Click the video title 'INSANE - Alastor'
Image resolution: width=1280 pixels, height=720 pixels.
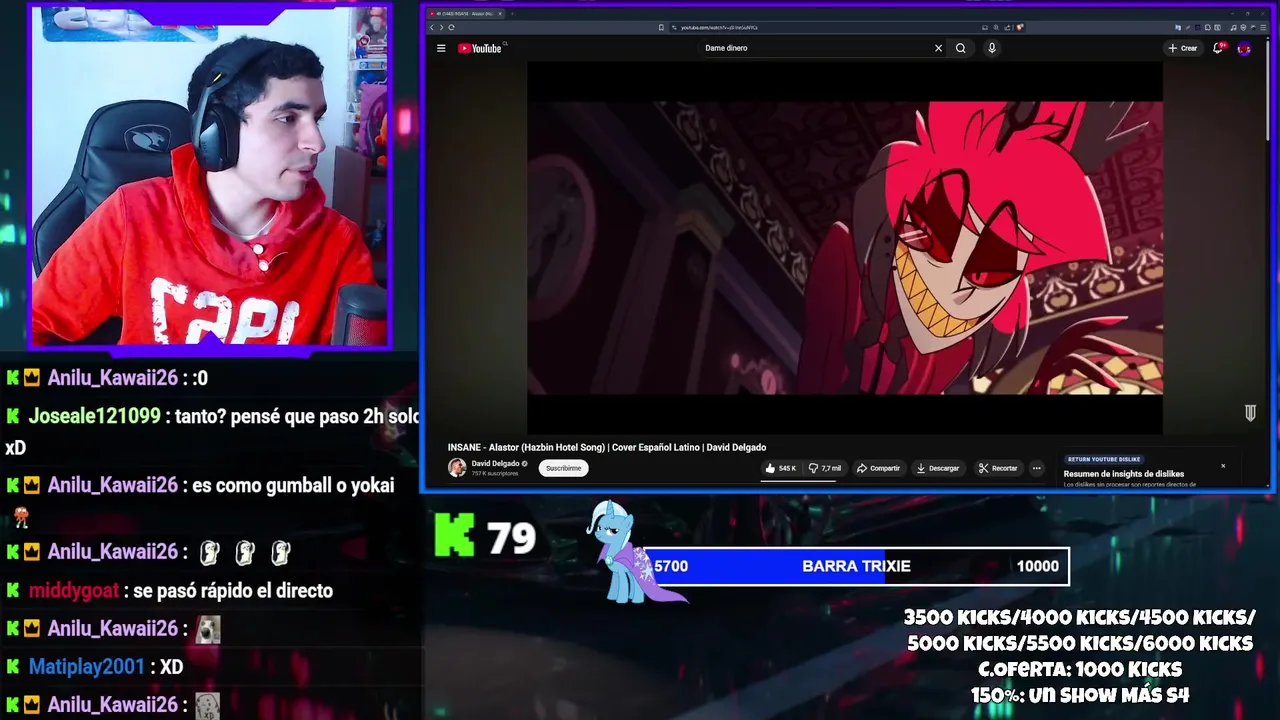click(607, 447)
